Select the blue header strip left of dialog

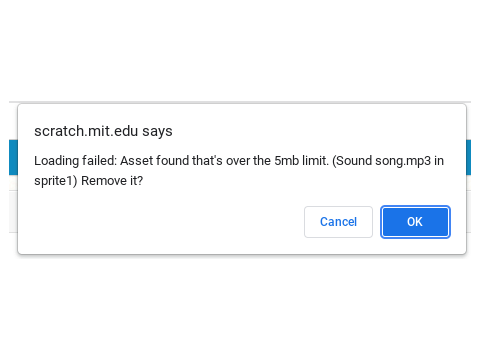(13, 157)
